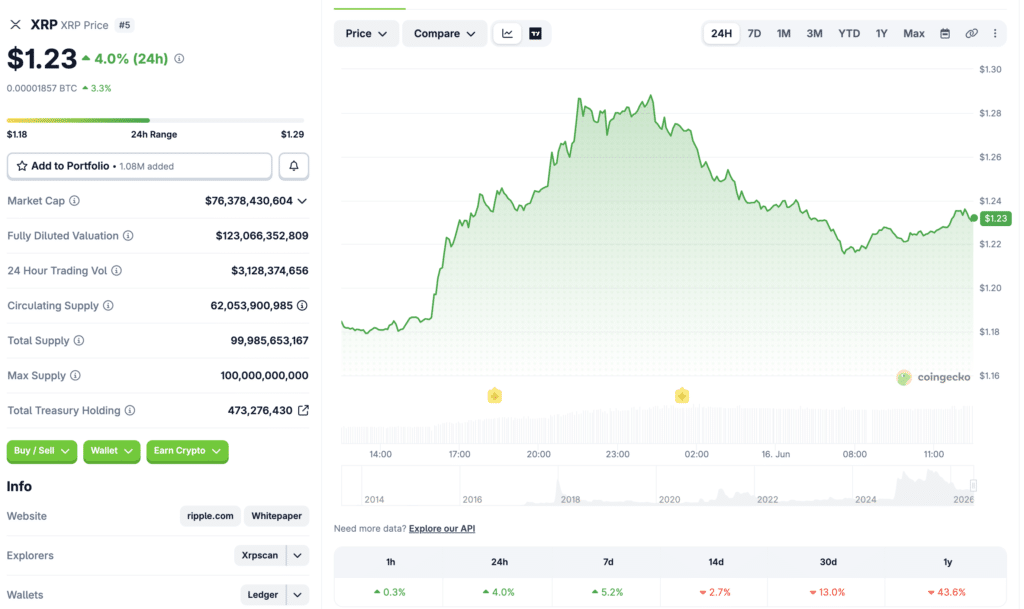Click info icon beside Total Treasury Holding
Screen dimensions: 1024x609
coord(130,410)
